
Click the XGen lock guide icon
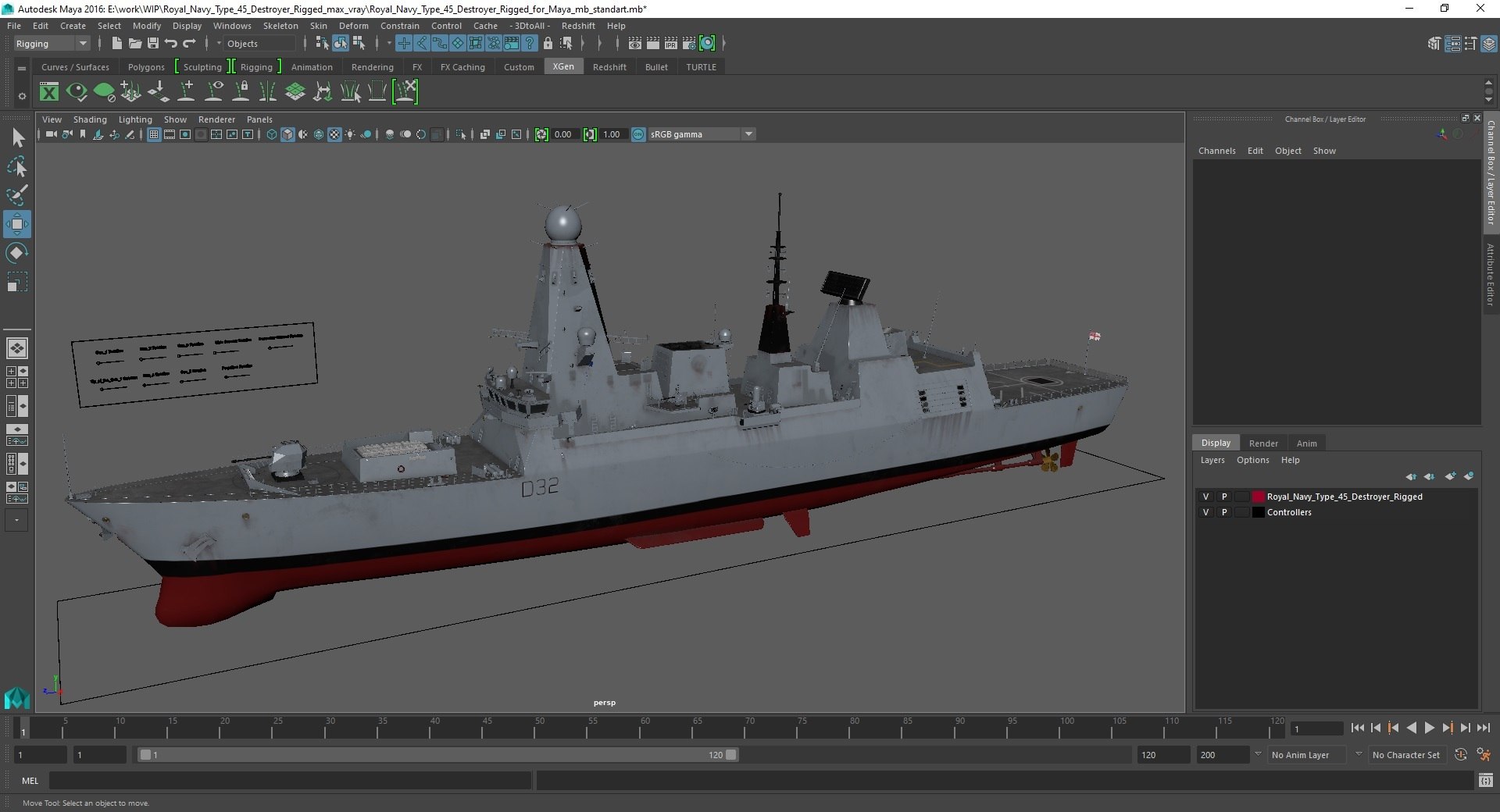(x=241, y=92)
